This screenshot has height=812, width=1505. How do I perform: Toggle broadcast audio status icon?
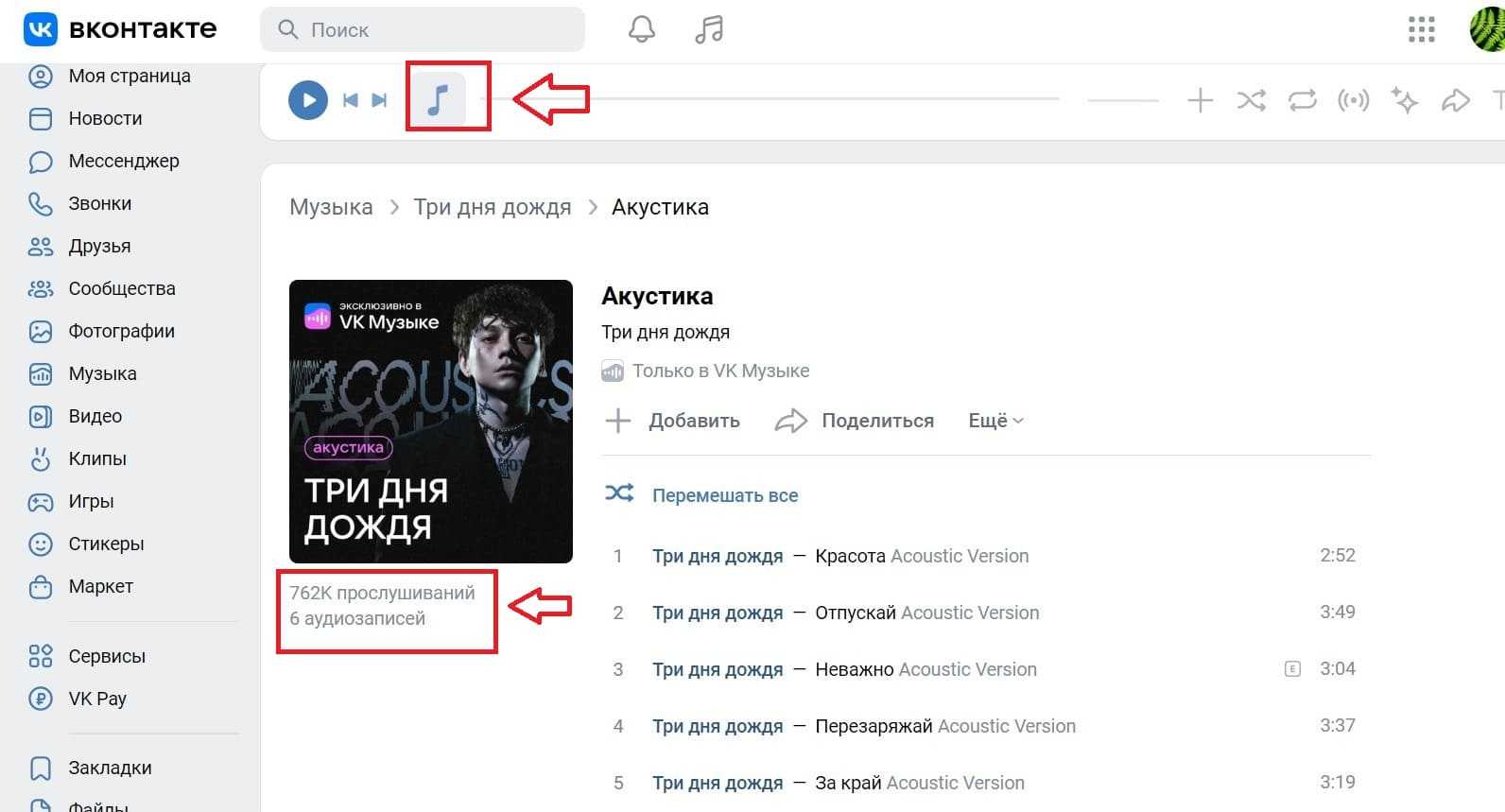[x=1353, y=100]
